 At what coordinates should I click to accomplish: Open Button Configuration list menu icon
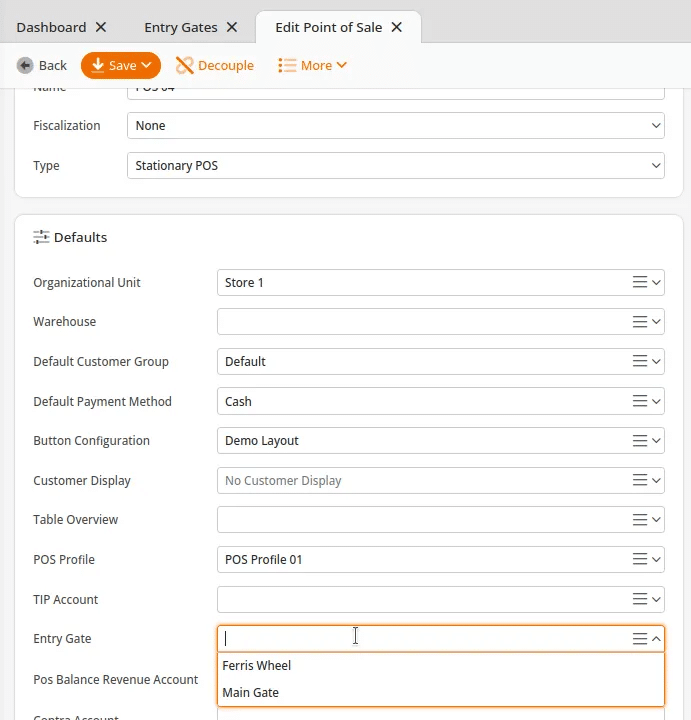640,440
